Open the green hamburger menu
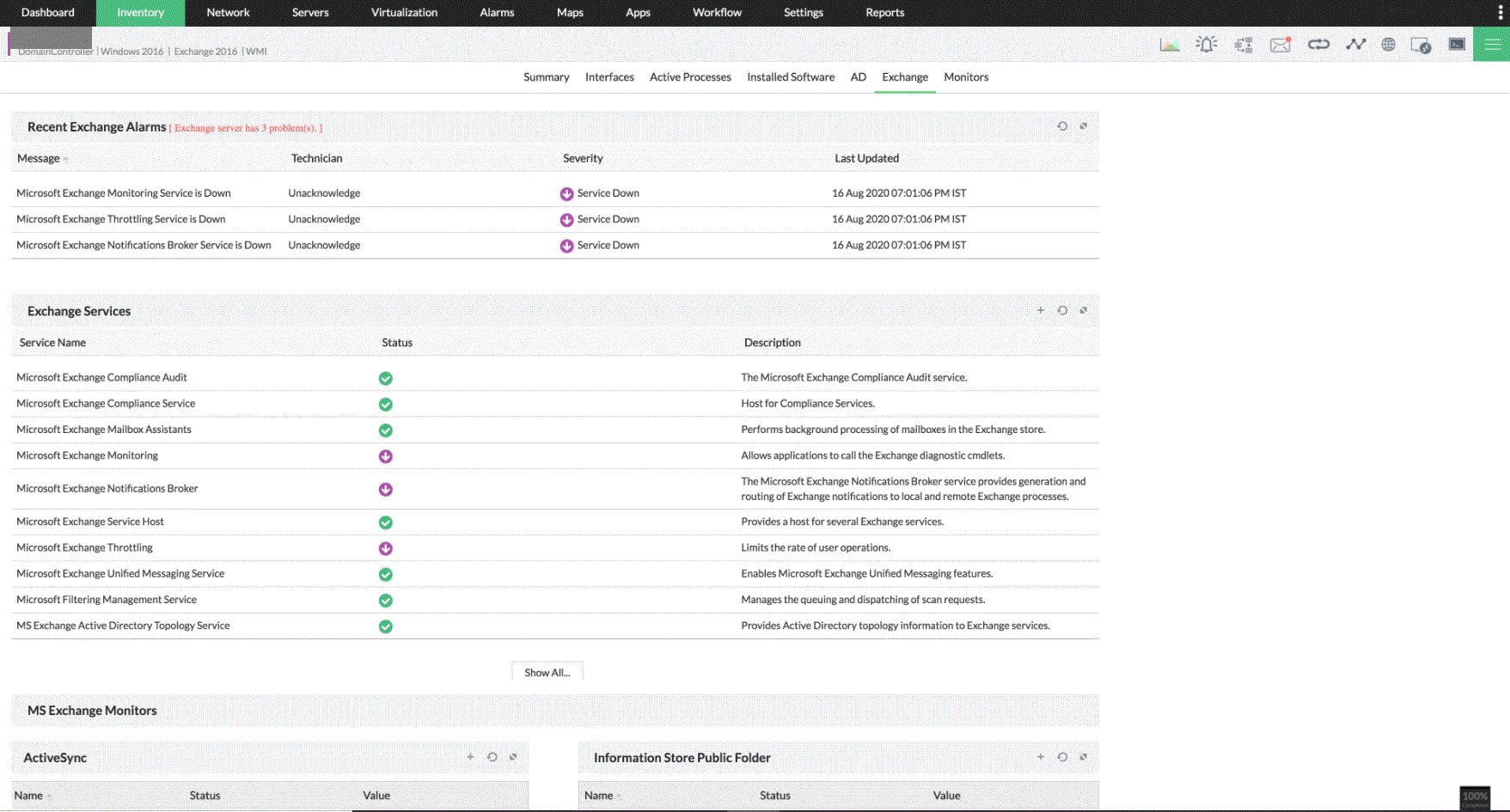Image resolution: width=1510 pixels, height=812 pixels. coord(1492,44)
